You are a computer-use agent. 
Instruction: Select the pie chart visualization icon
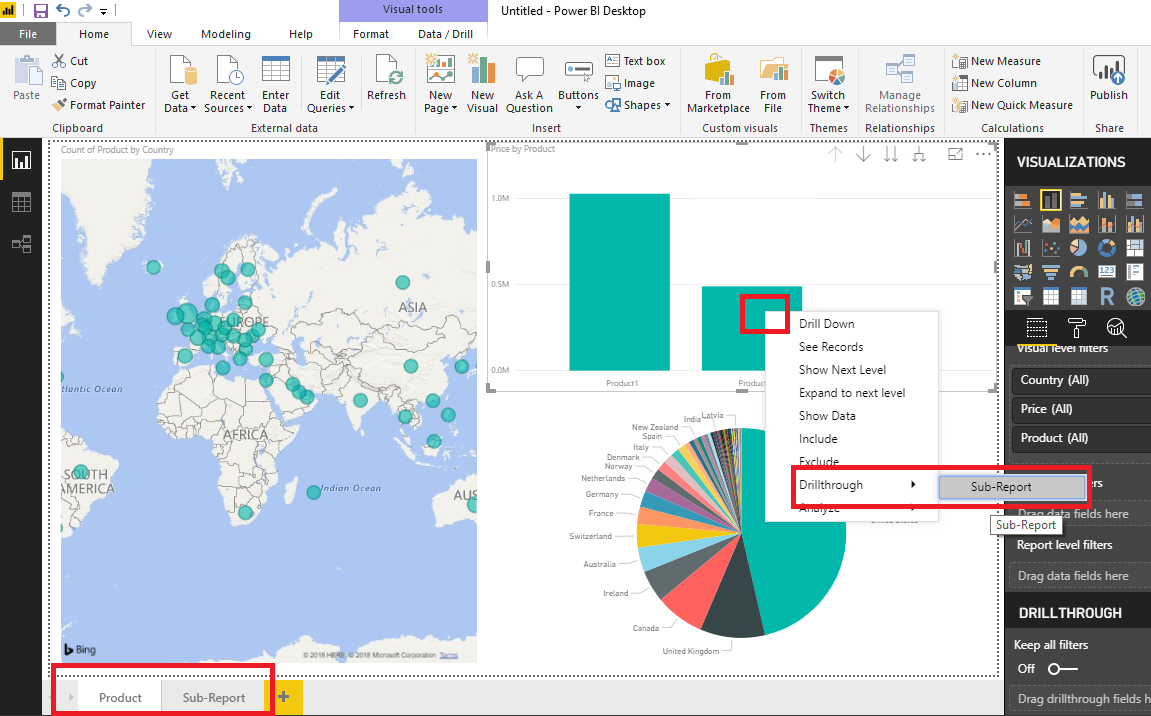click(1078, 248)
